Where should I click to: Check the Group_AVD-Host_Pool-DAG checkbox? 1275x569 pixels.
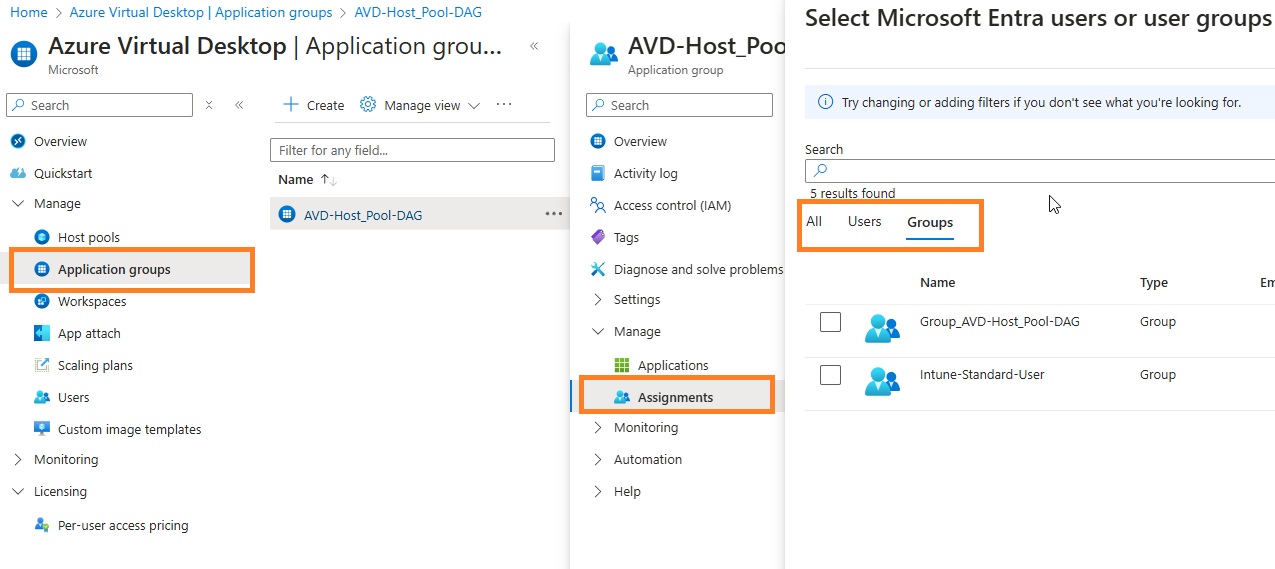point(830,322)
